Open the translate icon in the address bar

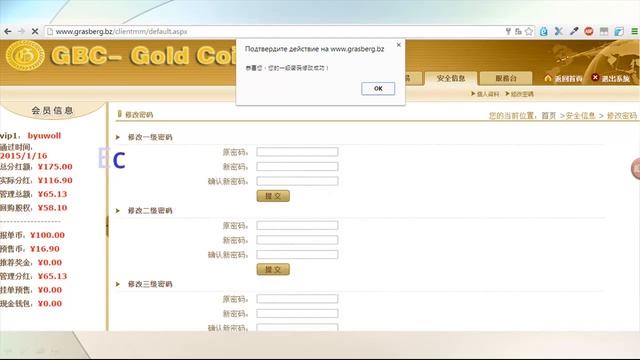518,31
